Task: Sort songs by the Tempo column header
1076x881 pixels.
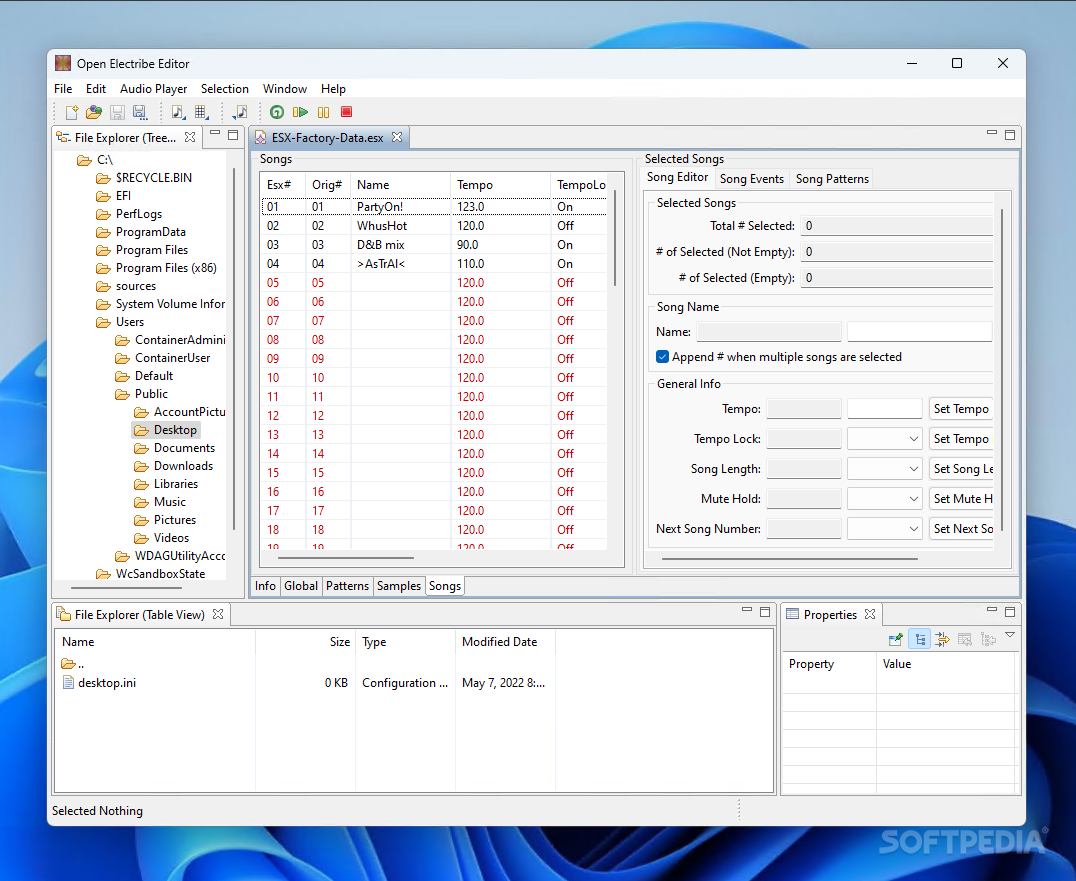Action: point(500,185)
